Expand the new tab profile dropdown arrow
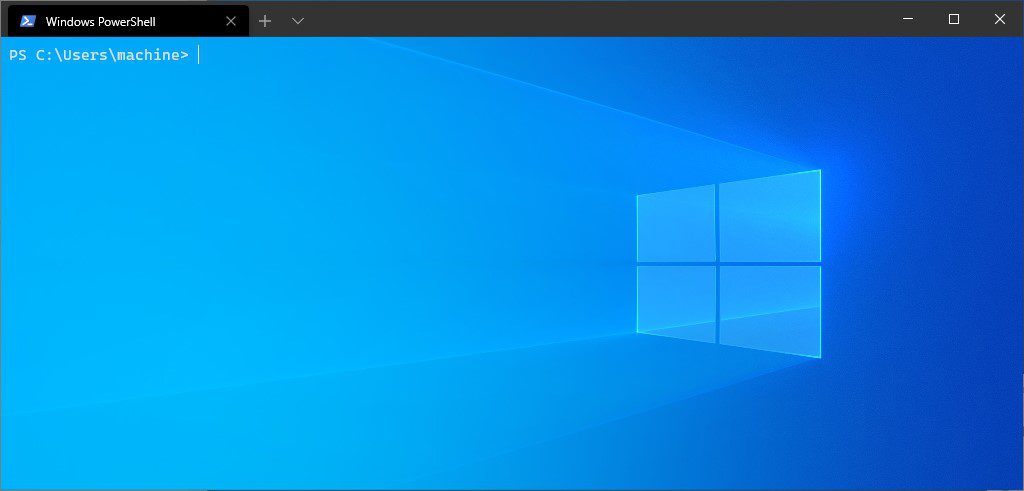 pyautogui.click(x=298, y=21)
